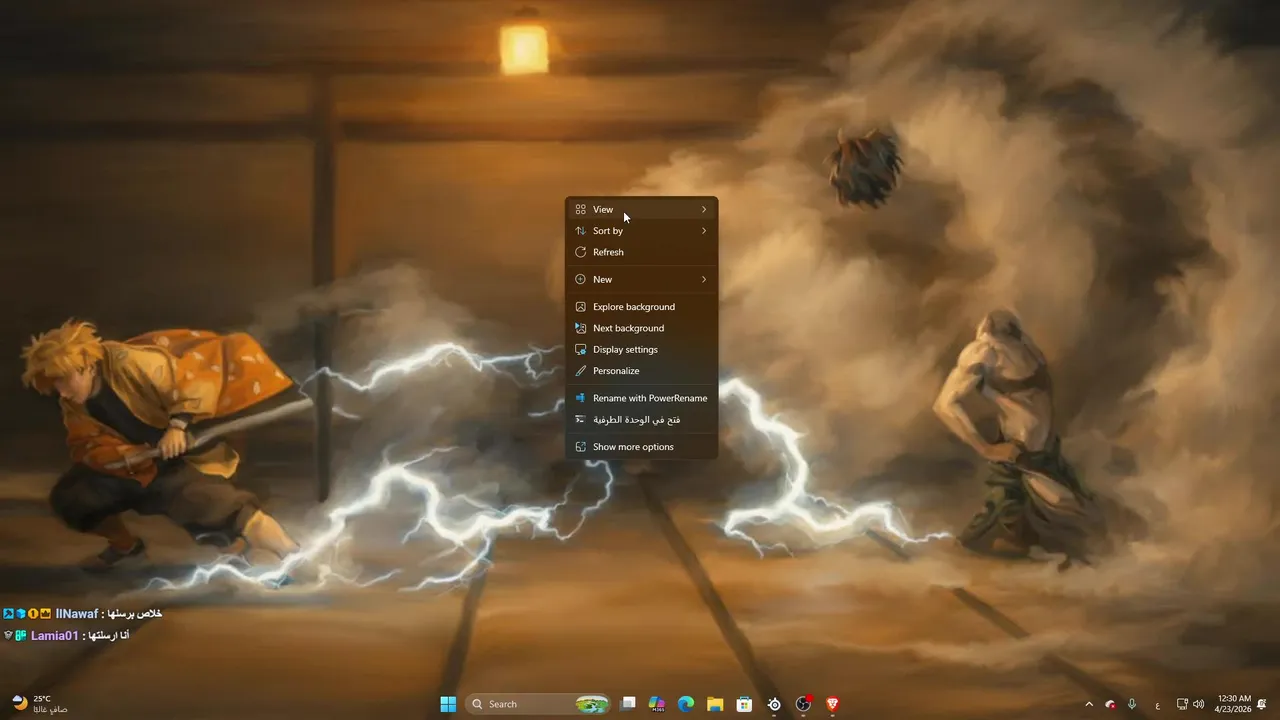This screenshot has width=1280, height=720.
Task: Open Brave browser from the taskbar
Action: 832,704
